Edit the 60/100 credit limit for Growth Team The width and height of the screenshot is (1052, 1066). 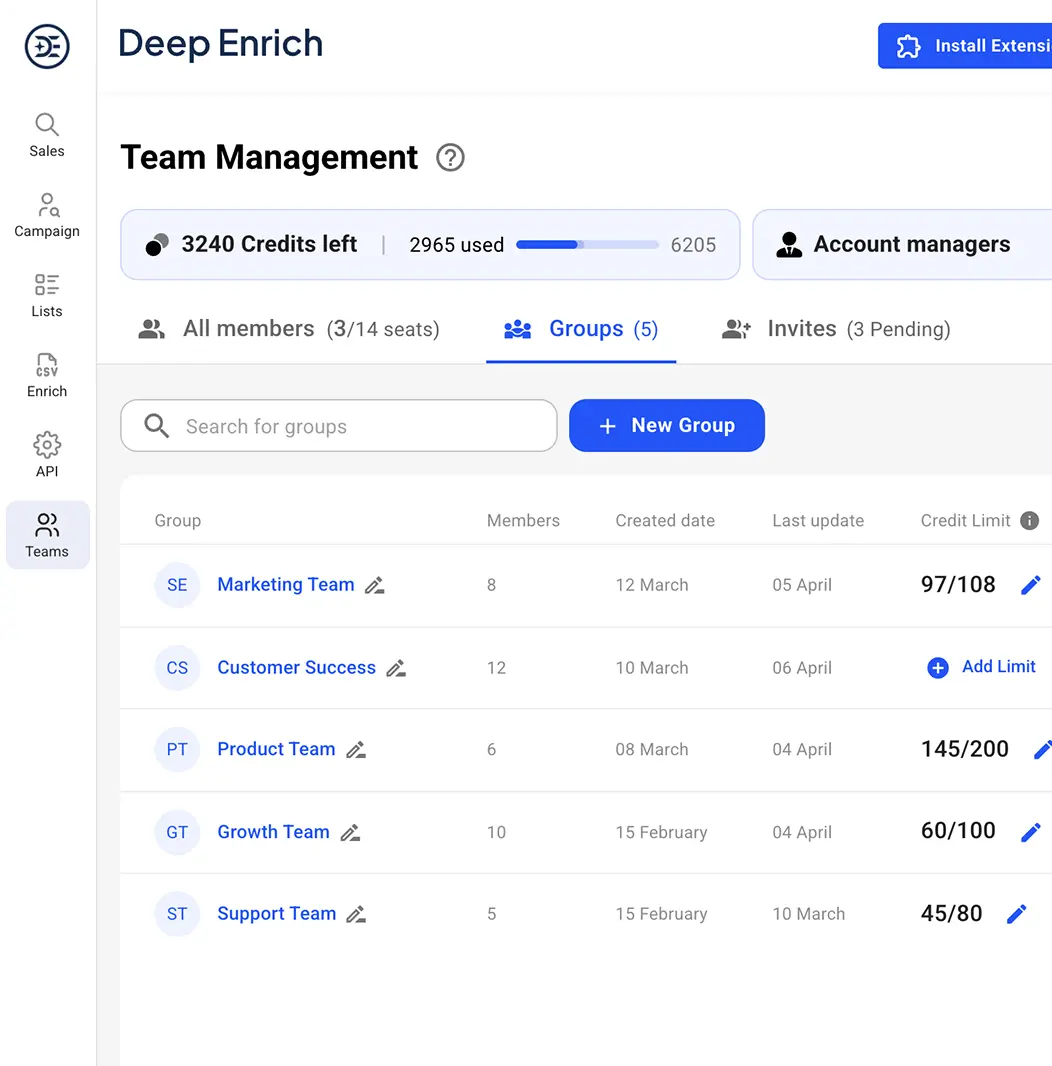[x=1031, y=832]
